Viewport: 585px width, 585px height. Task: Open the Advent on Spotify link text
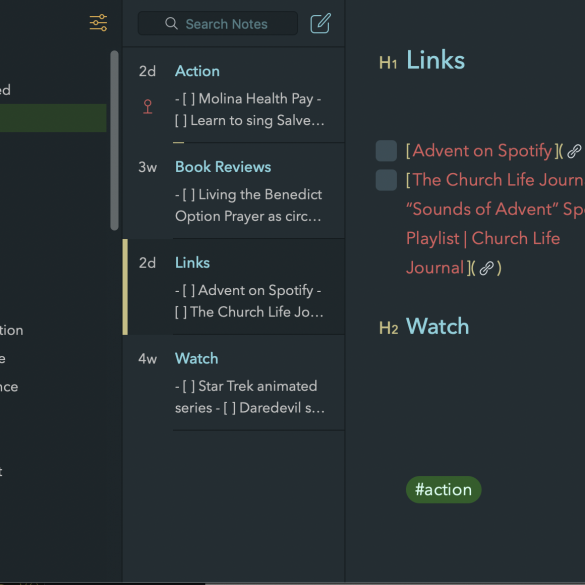click(482, 151)
